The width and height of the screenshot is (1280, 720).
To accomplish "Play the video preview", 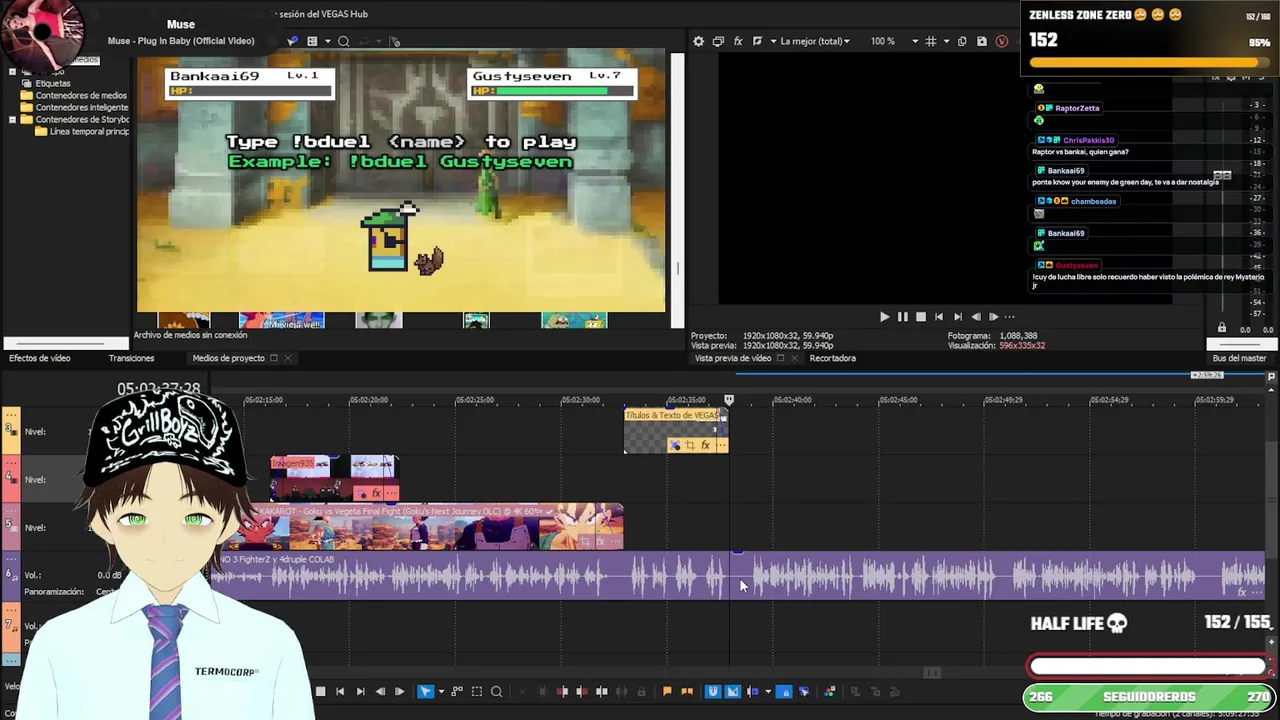I will click(884, 317).
